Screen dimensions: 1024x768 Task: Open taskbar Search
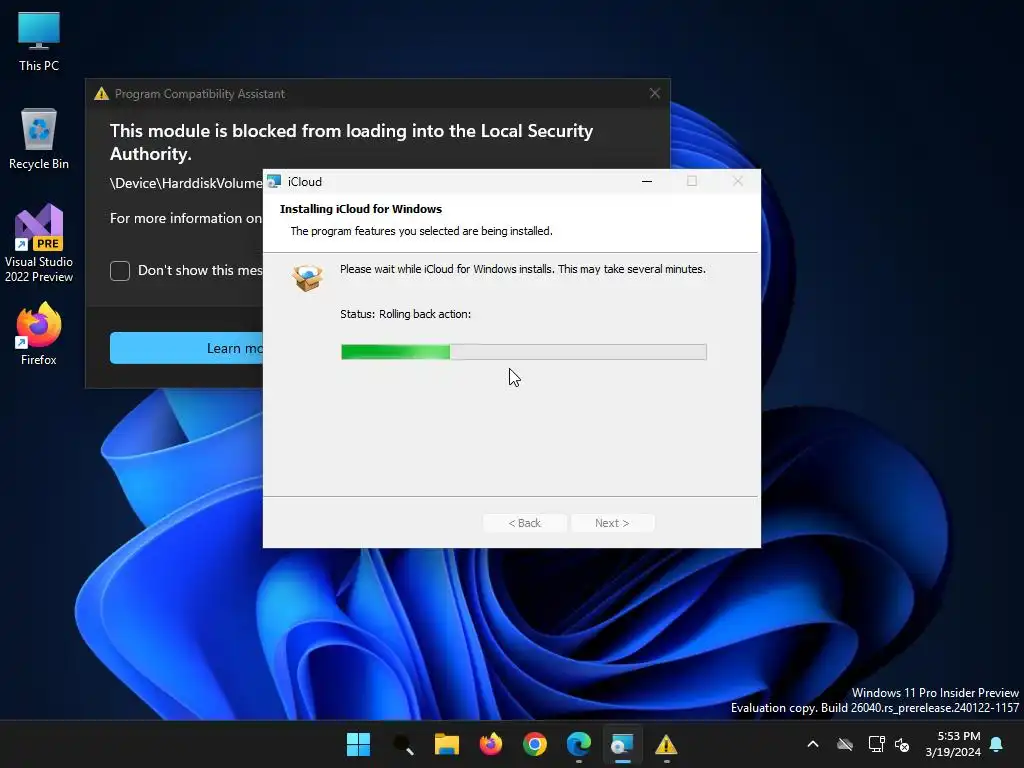coord(403,744)
